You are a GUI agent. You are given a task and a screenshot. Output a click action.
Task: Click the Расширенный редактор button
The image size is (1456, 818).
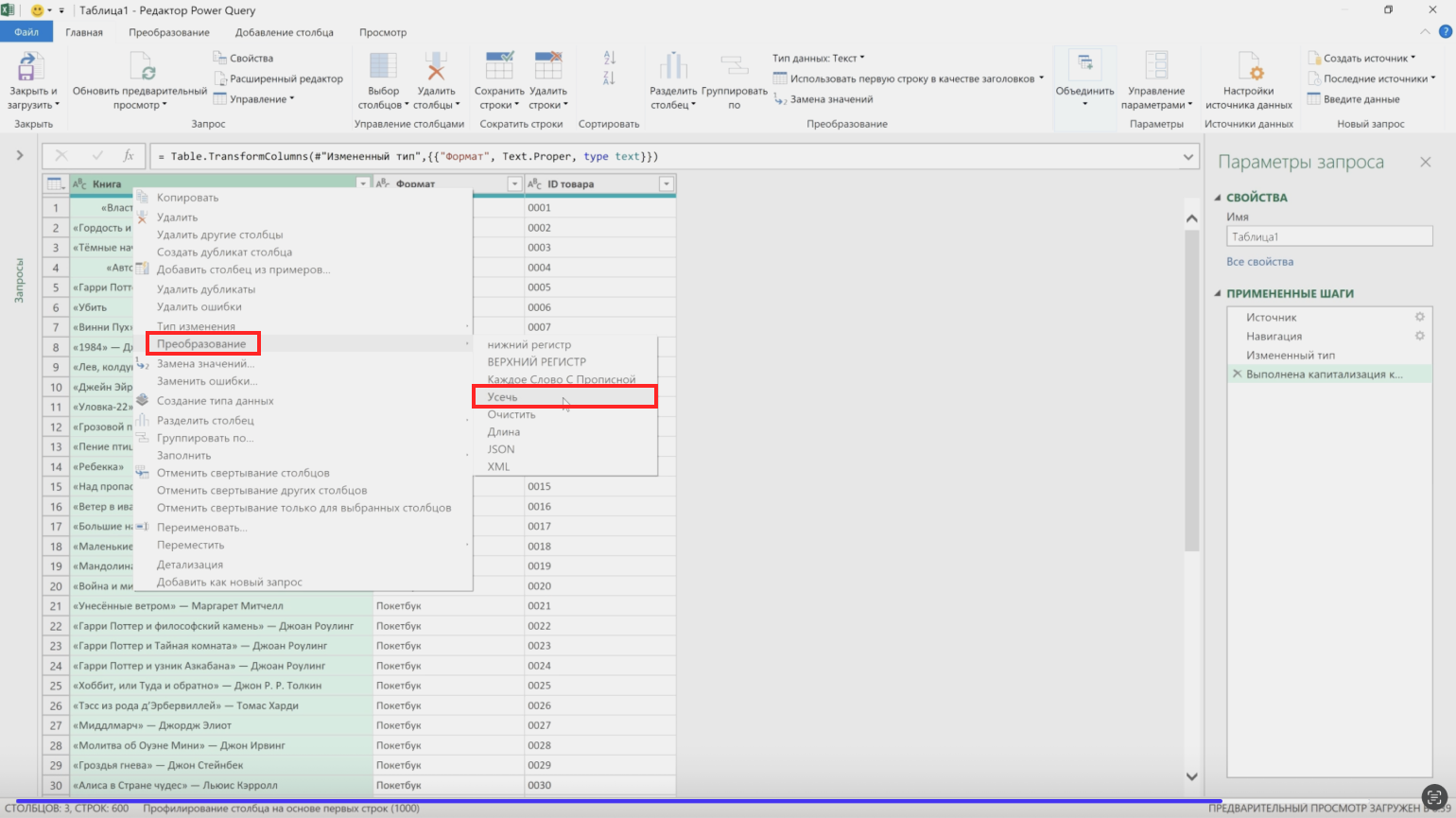(286, 78)
